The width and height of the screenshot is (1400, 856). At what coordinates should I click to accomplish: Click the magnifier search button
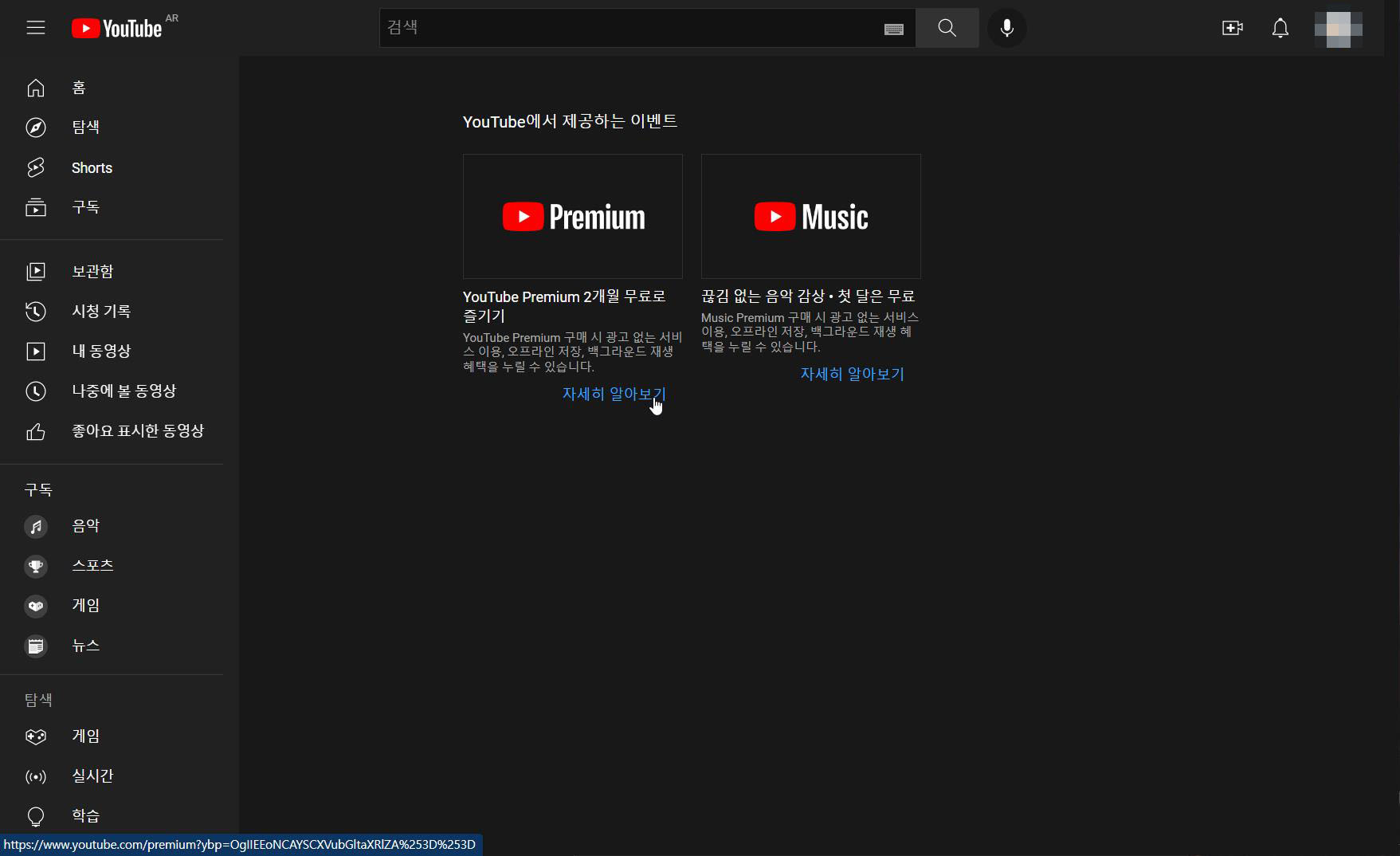947,28
